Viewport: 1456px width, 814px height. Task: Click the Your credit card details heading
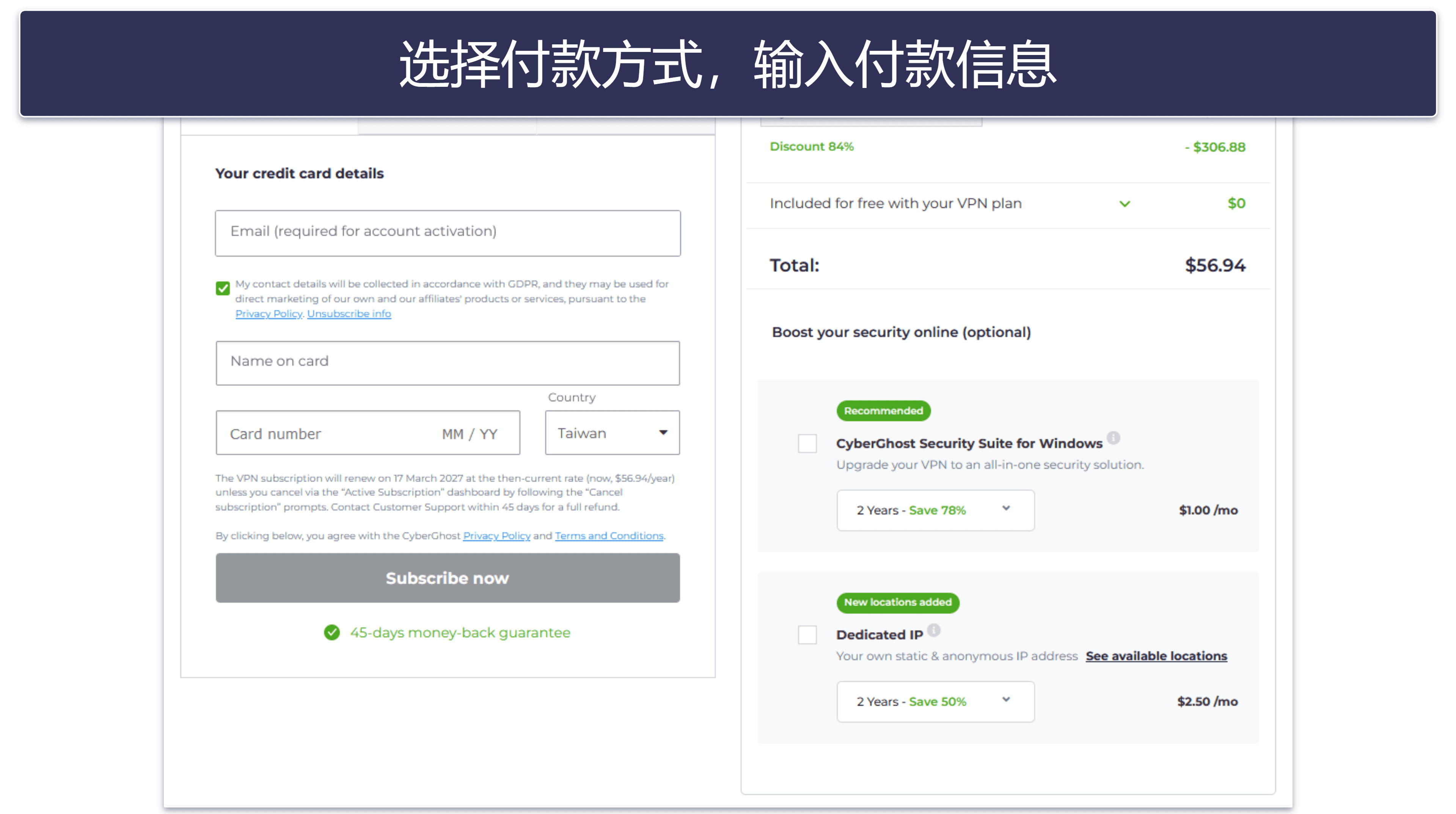[300, 173]
